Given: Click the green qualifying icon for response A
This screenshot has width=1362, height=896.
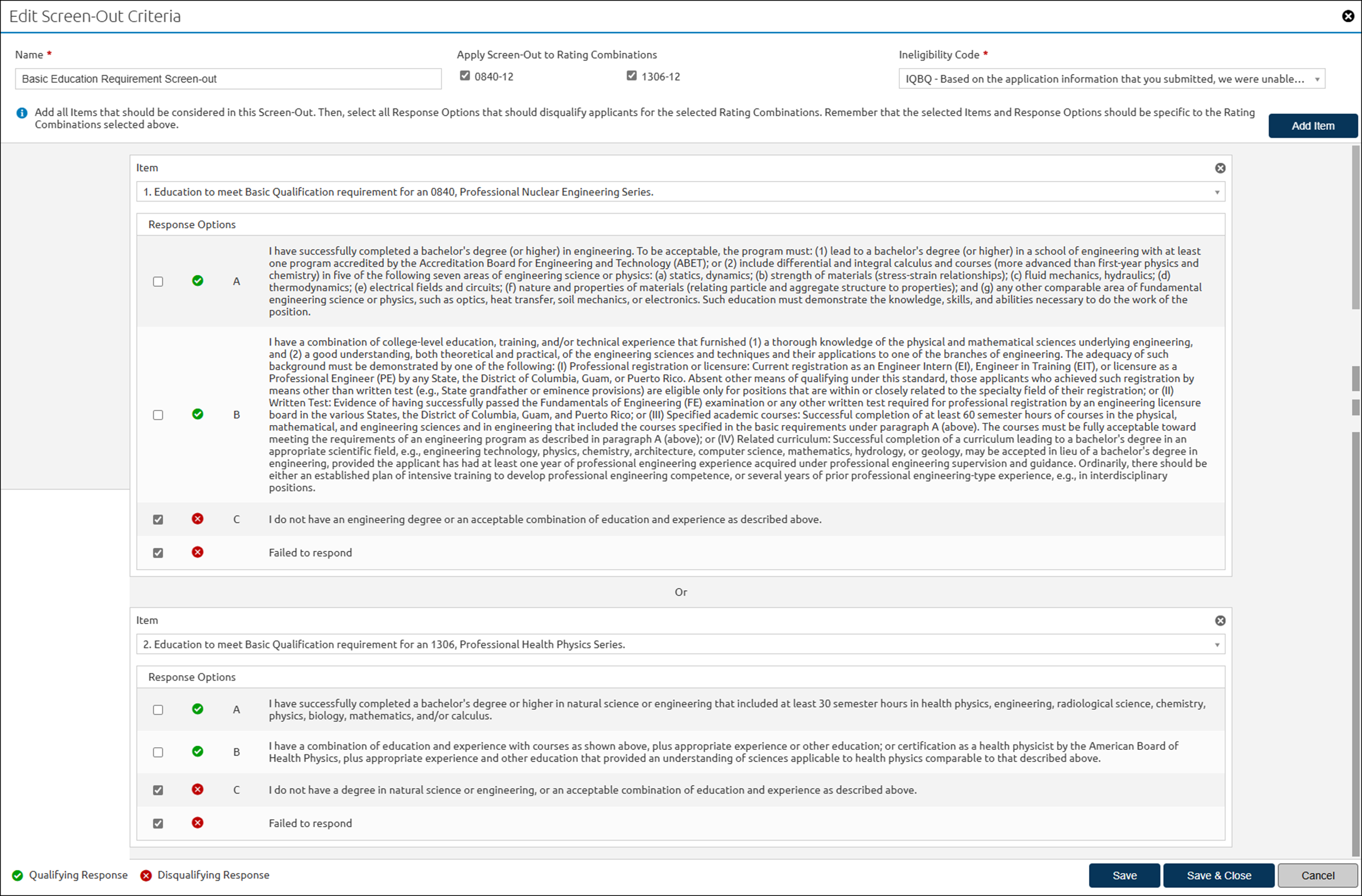Looking at the screenshot, I should [197, 281].
